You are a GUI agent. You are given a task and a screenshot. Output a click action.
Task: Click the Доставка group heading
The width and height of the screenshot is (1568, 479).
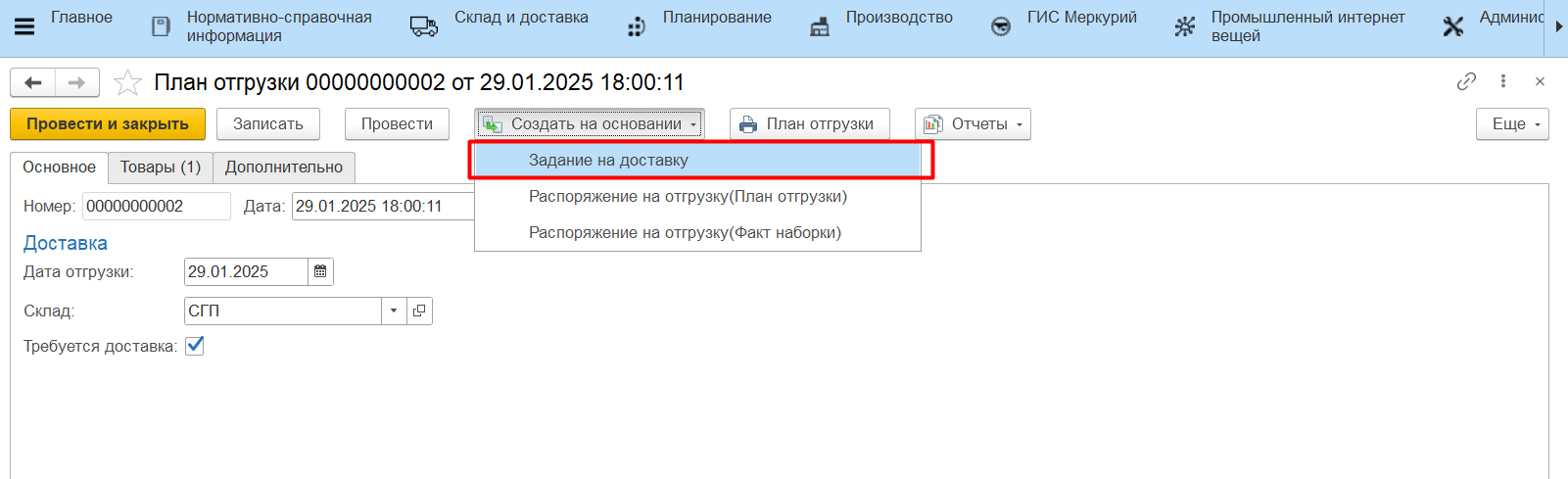pyautogui.click(x=66, y=243)
